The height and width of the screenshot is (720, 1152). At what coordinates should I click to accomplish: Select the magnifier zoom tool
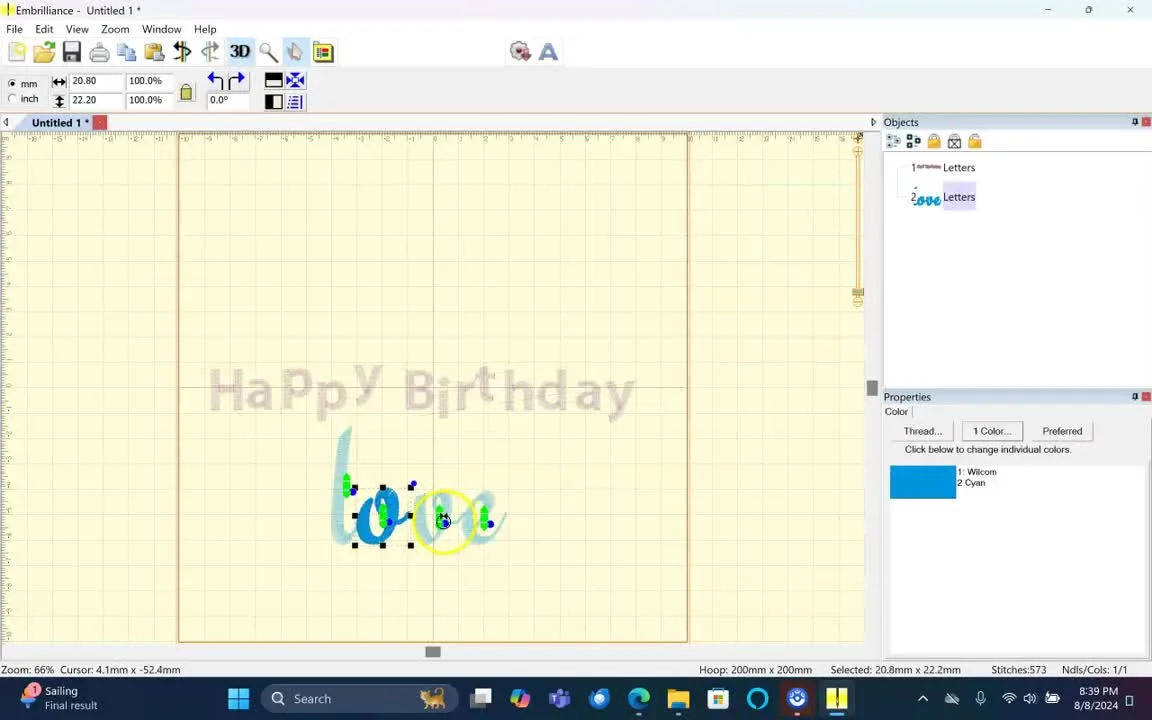(x=268, y=52)
